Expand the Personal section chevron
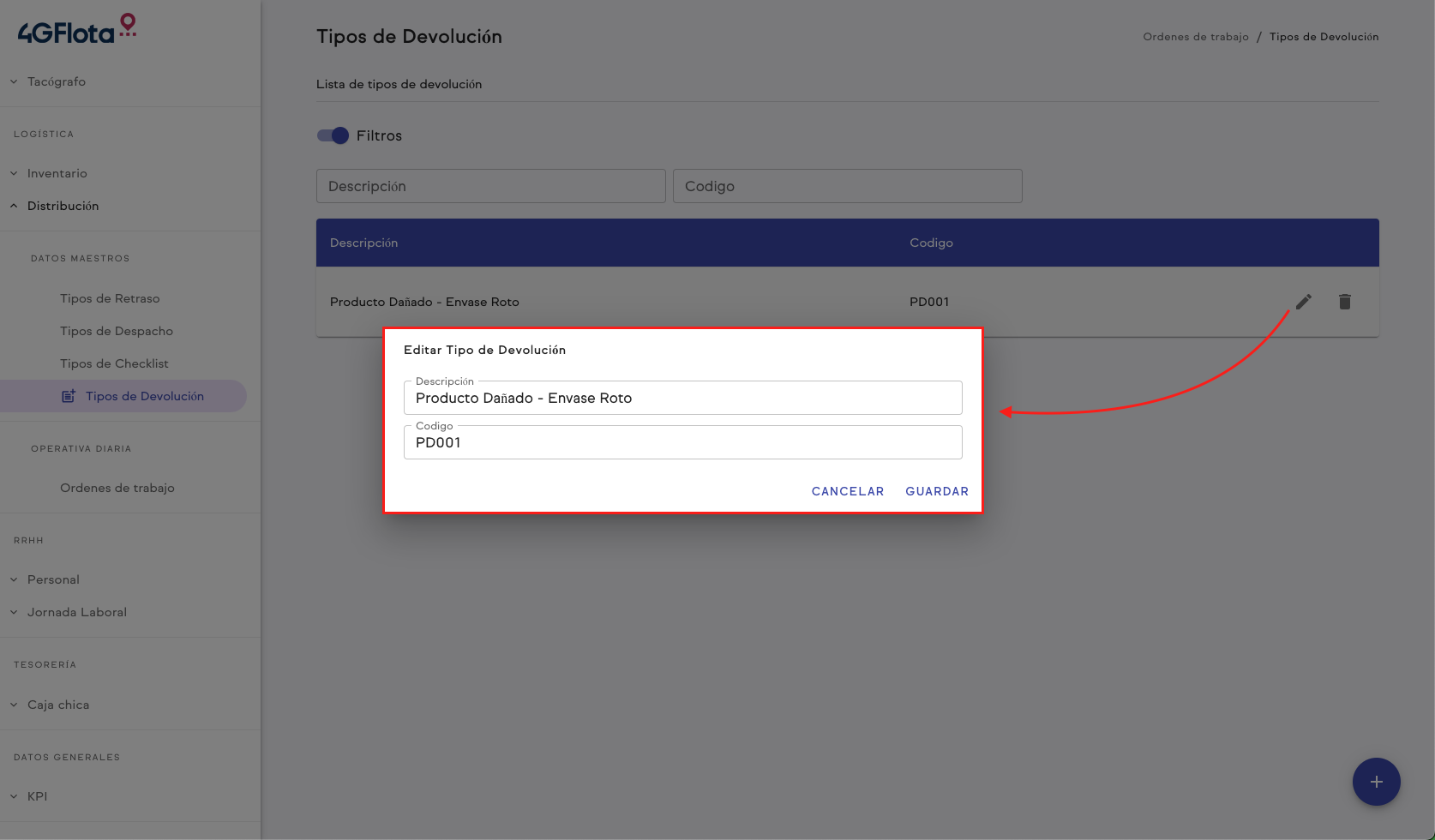The image size is (1435, 840). (14, 579)
